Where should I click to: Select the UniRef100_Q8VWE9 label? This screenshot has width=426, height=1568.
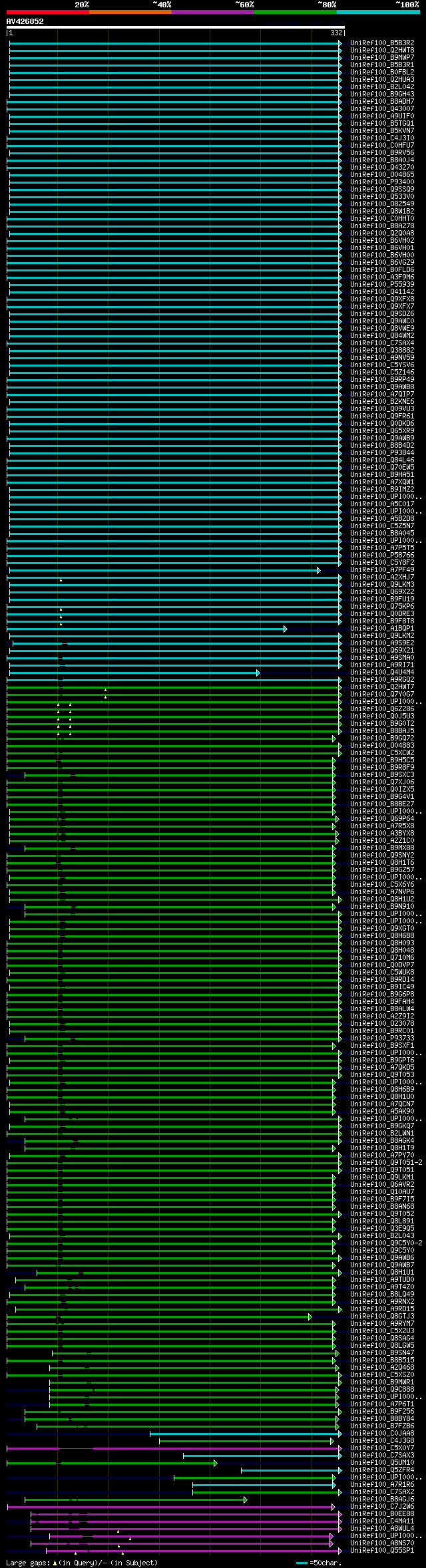coord(382,329)
